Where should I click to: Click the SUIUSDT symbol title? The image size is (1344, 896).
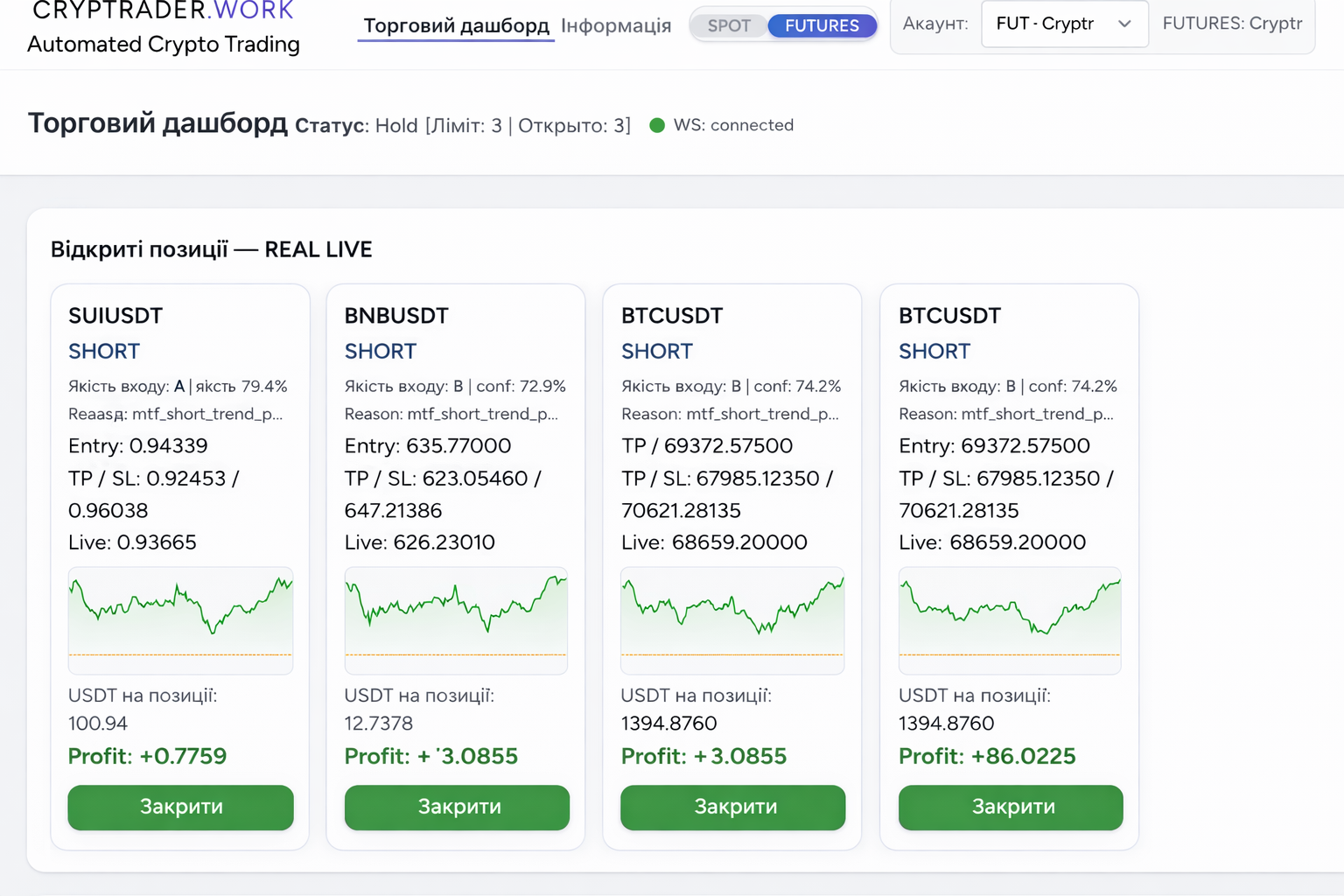(x=115, y=316)
